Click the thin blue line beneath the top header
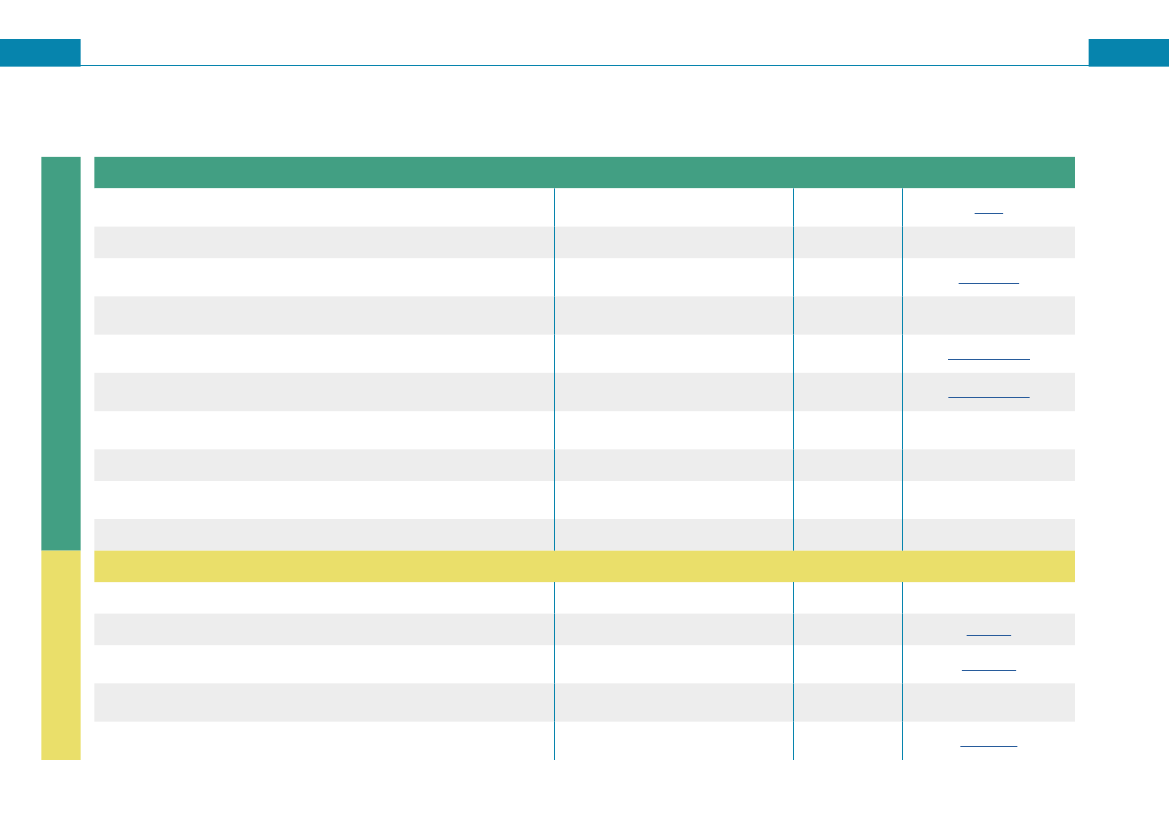The width and height of the screenshot is (1169, 827). point(584,66)
